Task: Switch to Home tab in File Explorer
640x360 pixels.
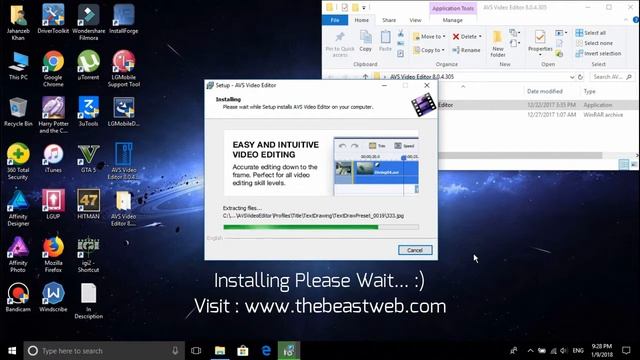Action: tap(361, 20)
